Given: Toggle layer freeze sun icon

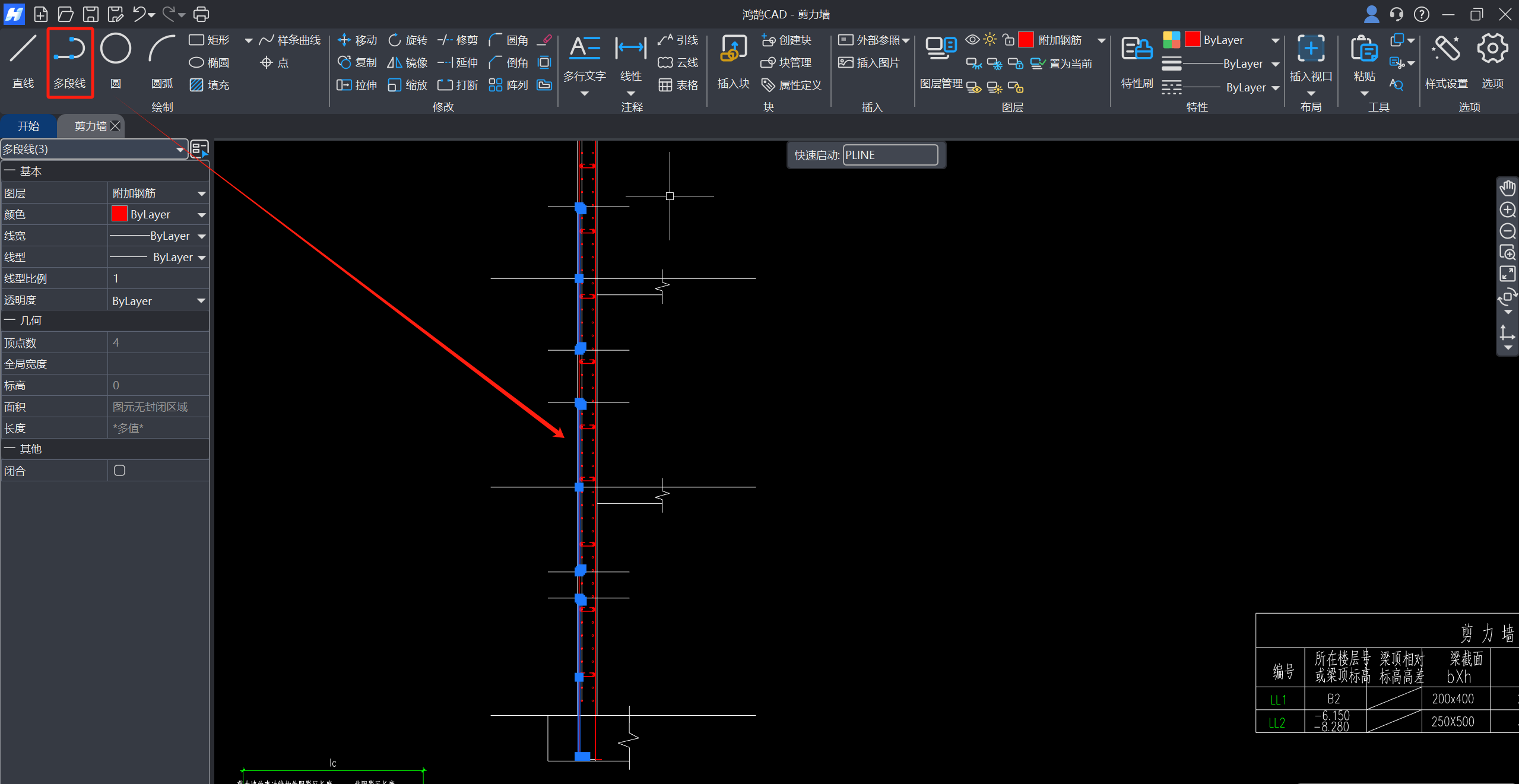Looking at the screenshot, I should pos(990,40).
